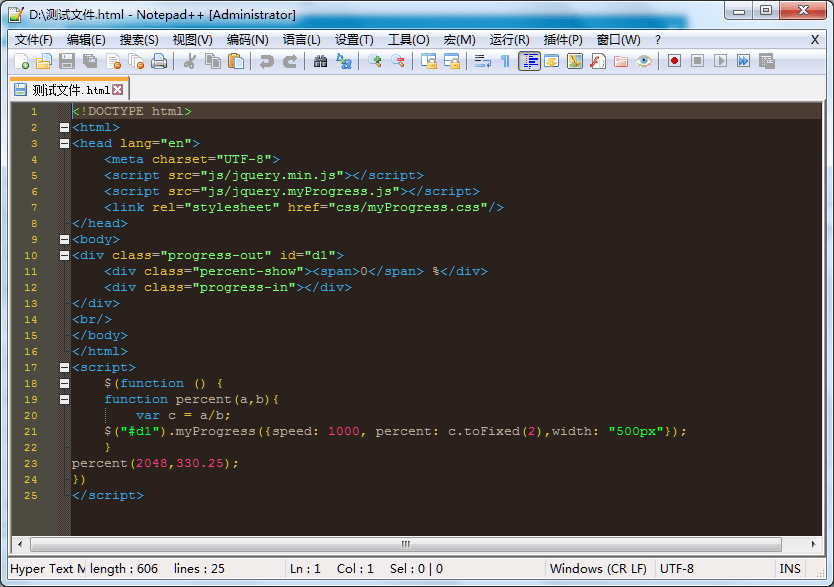
Task: Open the 搜索(S) menu
Action: click(139, 40)
